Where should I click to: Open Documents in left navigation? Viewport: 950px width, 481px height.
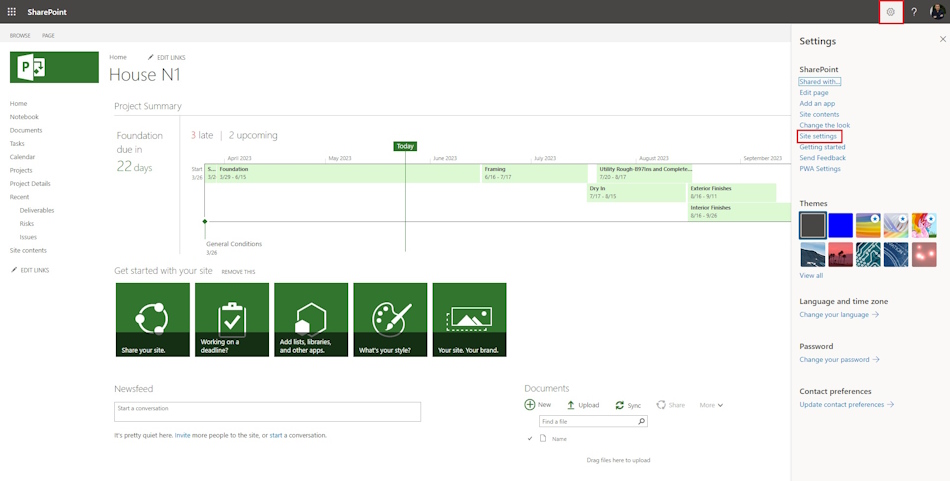pyautogui.click(x=26, y=130)
